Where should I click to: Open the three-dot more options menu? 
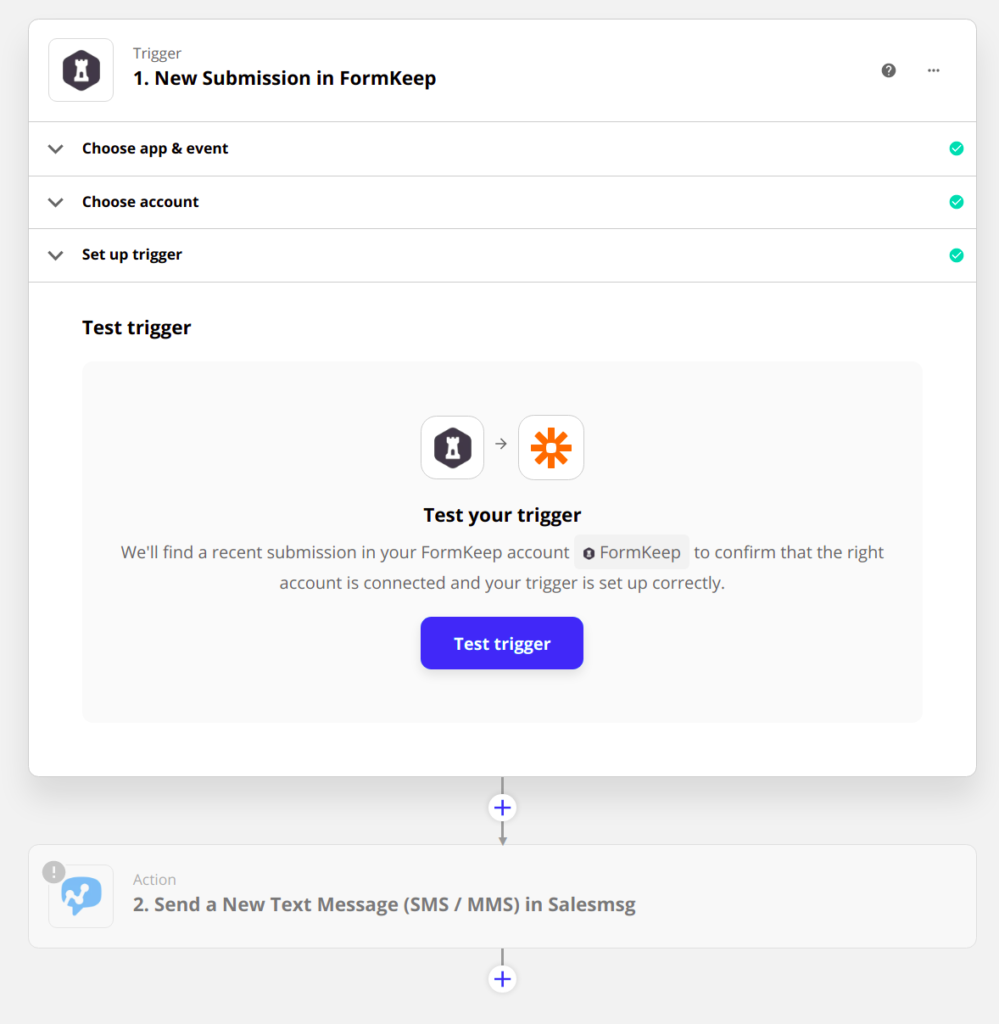click(x=933, y=70)
